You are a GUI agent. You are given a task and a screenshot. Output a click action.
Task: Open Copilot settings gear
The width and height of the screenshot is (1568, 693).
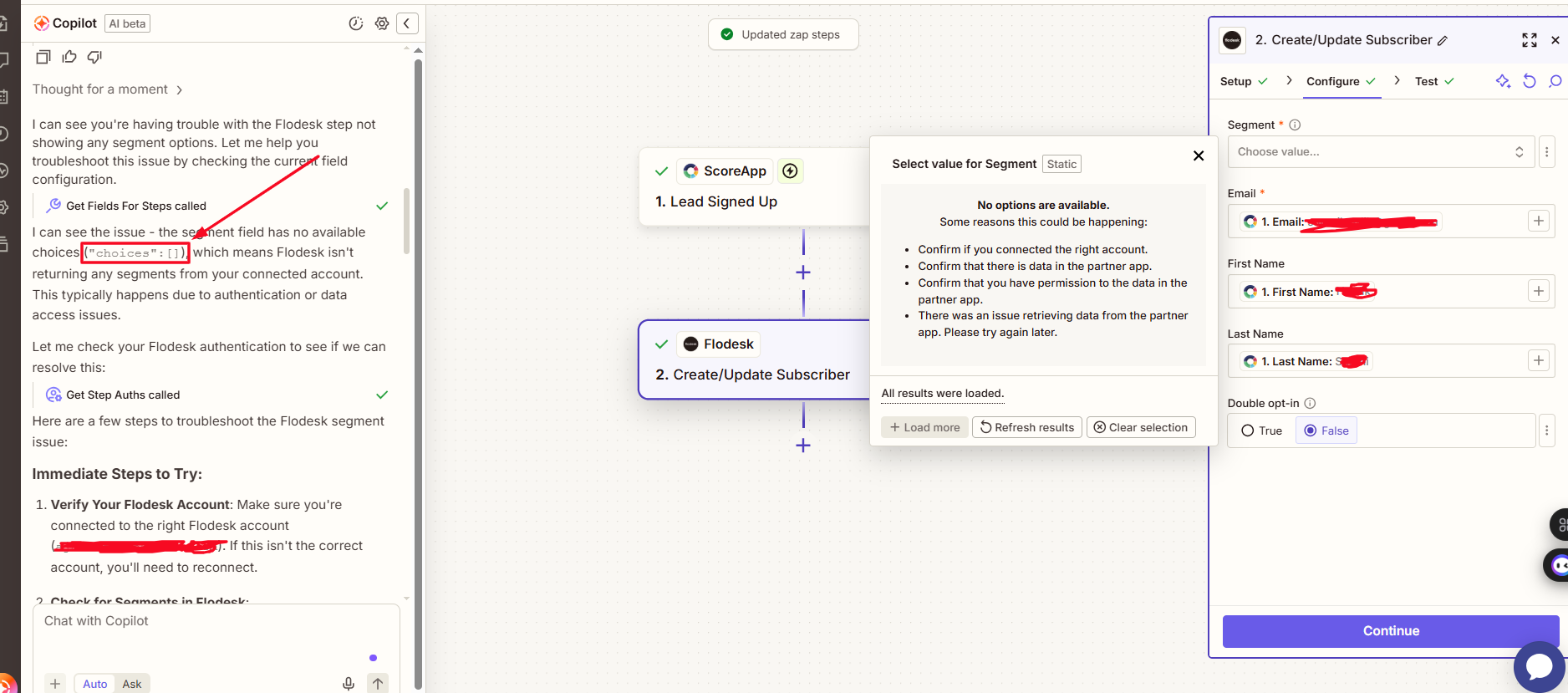pyautogui.click(x=382, y=23)
